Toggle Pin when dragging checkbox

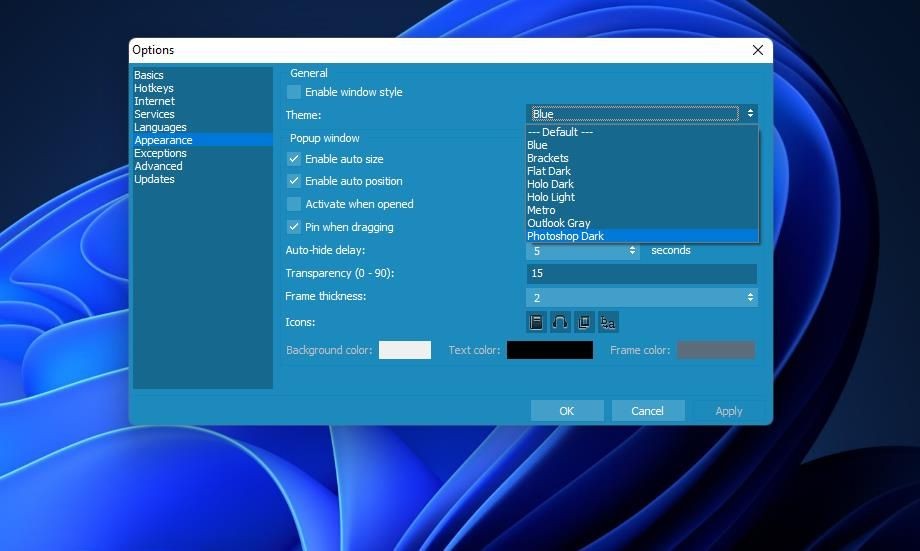(x=294, y=227)
